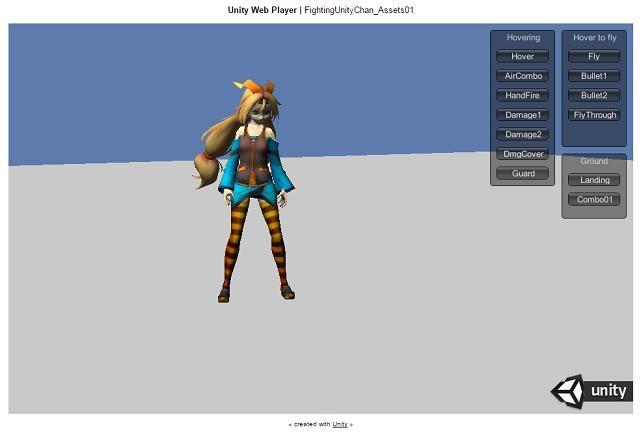The image size is (641, 434).
Task: Play the HandFire animation
Action: click(522, 96)
